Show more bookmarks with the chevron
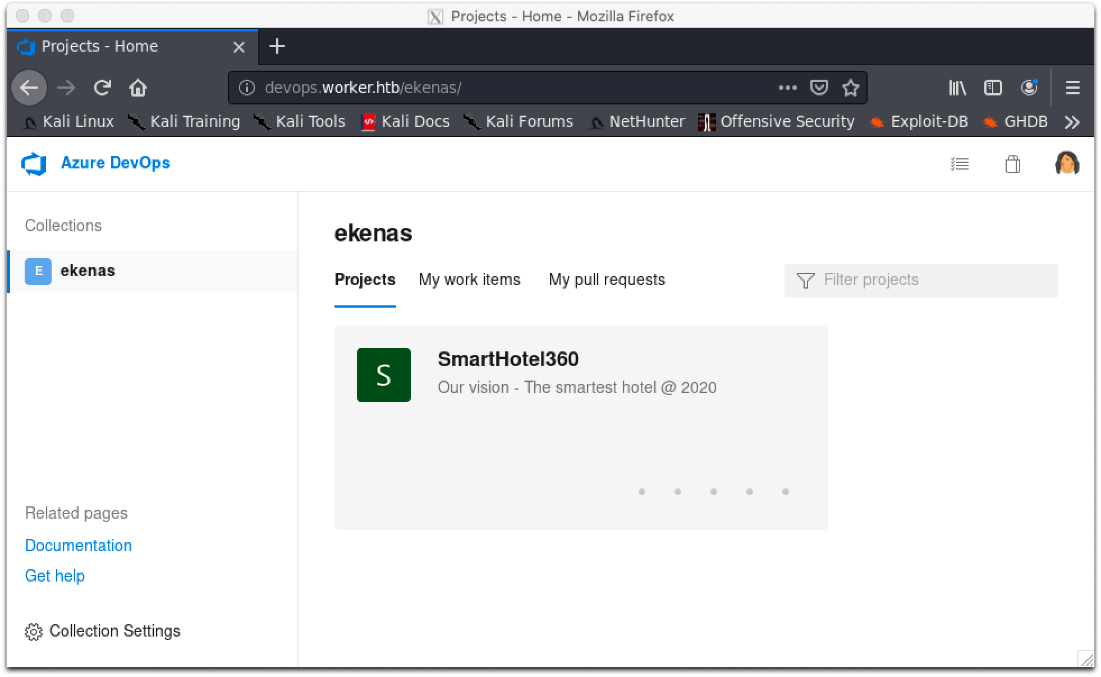This screenshot has width=1101, height=677. (x=1072, y=122)
